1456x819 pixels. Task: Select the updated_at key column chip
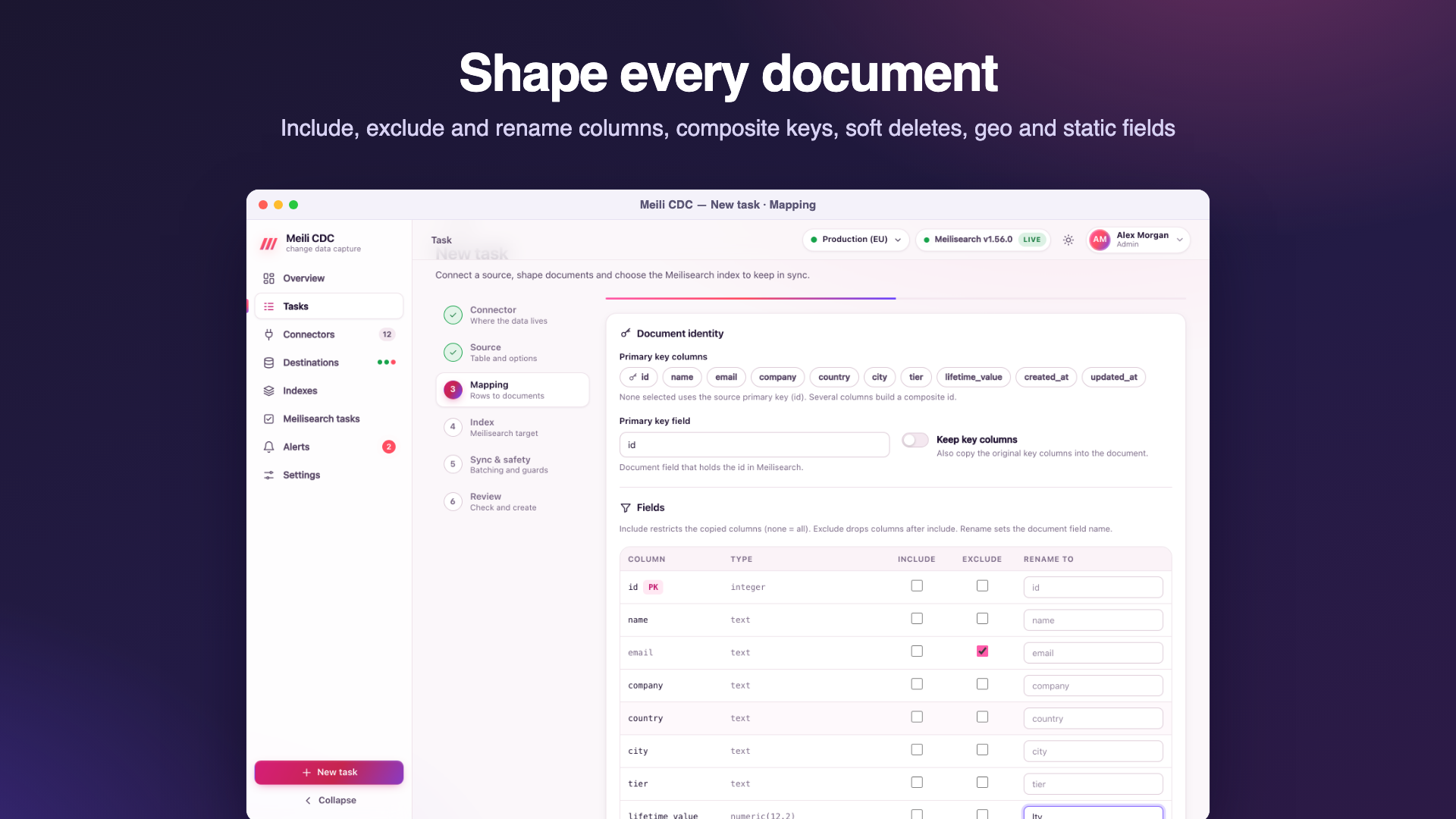tap(1113, 377)
